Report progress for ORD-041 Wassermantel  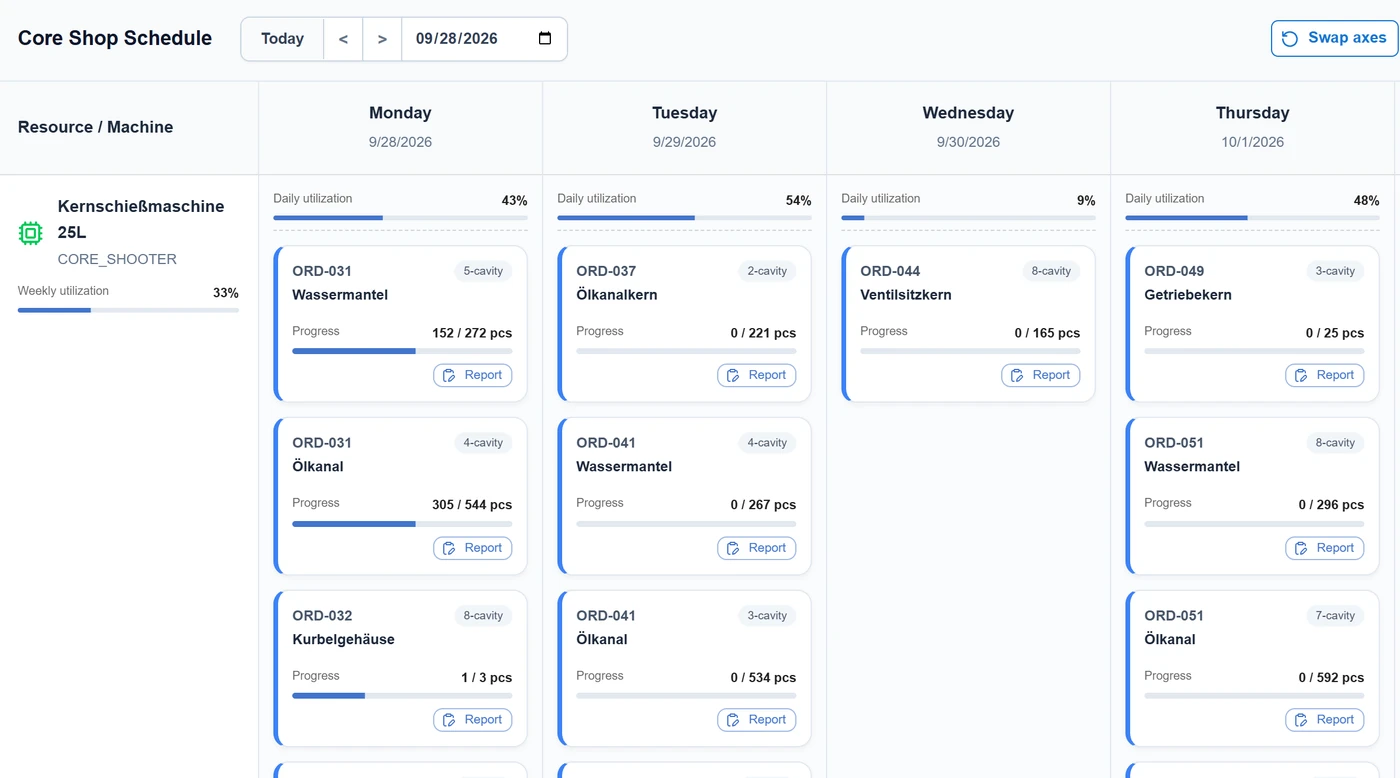pyautogui.click(x=757, y=548)
